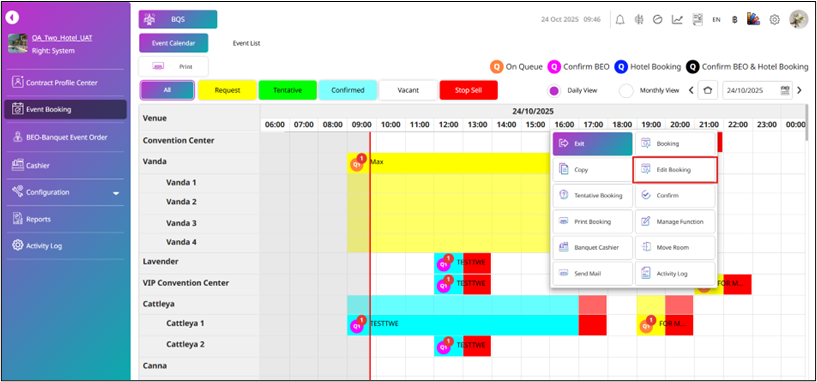817x382 pixels.
Task: Click the line chart statistics icon
Action: pyautogui.click(x=677, y=19)
